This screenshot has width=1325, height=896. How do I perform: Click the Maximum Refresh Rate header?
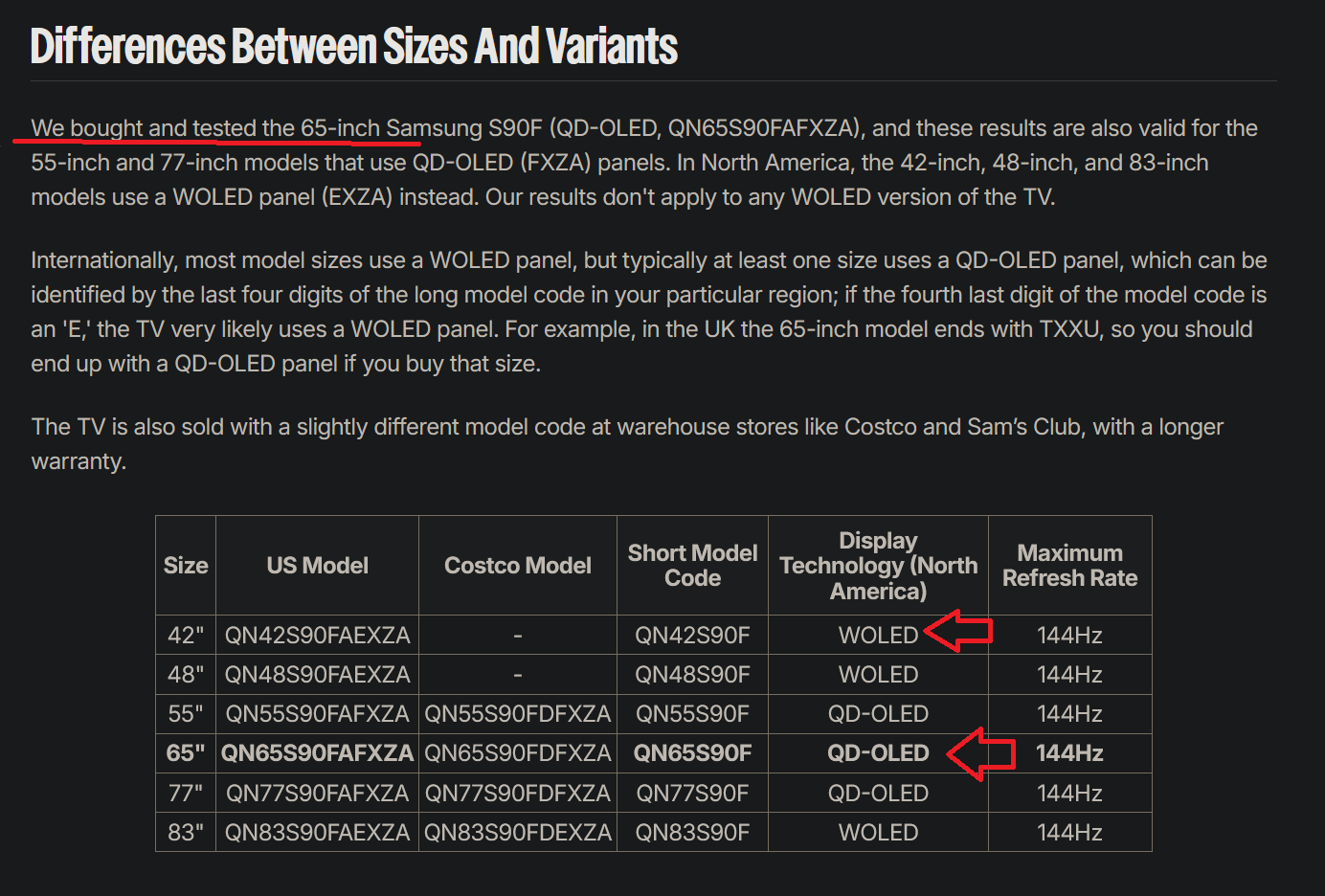(1069, 566)
